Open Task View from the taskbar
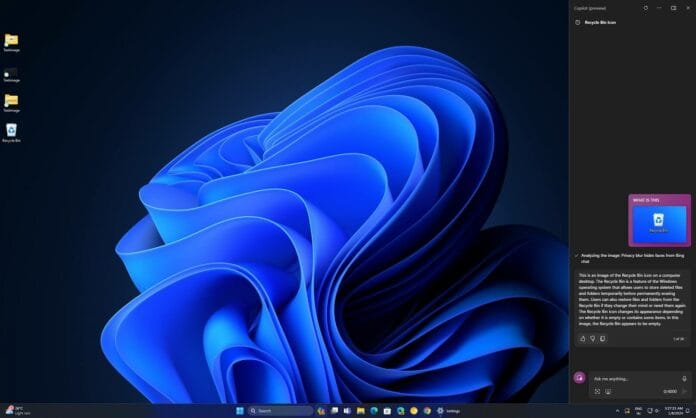The width and height of the screenshot is (696, 418). [334, 411]
